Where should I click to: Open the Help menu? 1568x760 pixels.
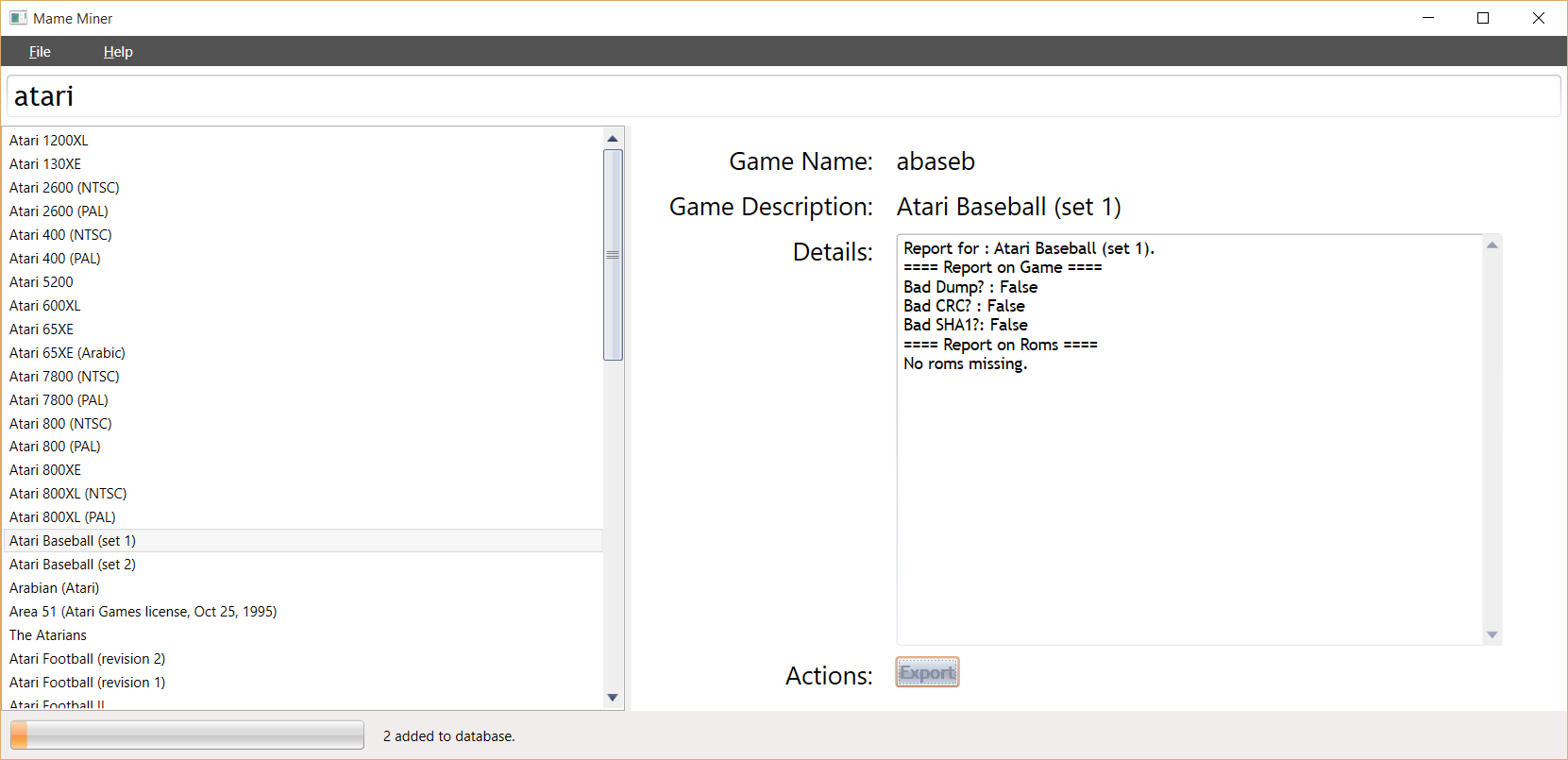click(x=118, y=52)
